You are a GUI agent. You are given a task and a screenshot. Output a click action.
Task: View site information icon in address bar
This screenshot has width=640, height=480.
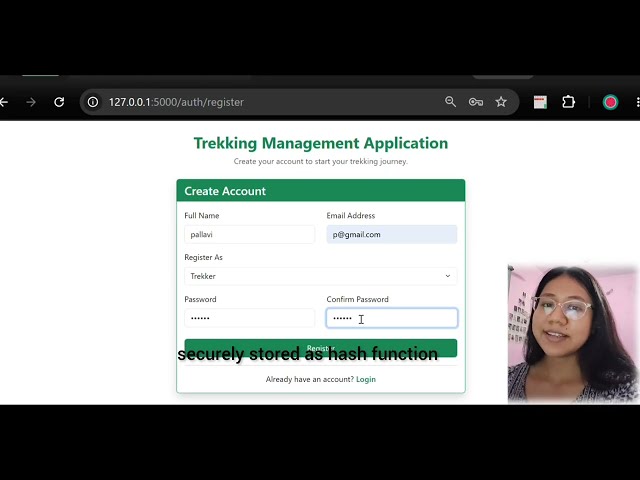[93, 102]
